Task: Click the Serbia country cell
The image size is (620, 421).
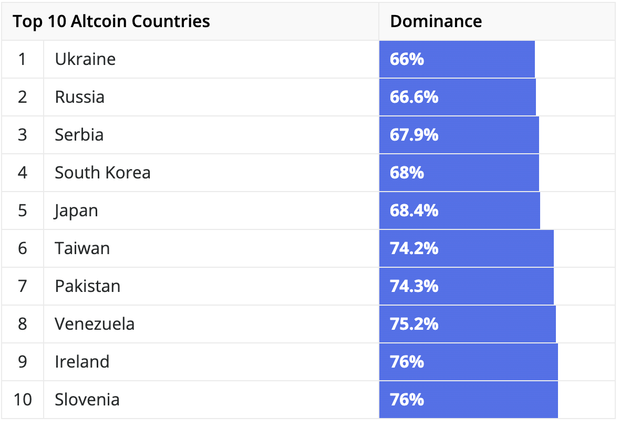Action: click(x=79, y=135)
